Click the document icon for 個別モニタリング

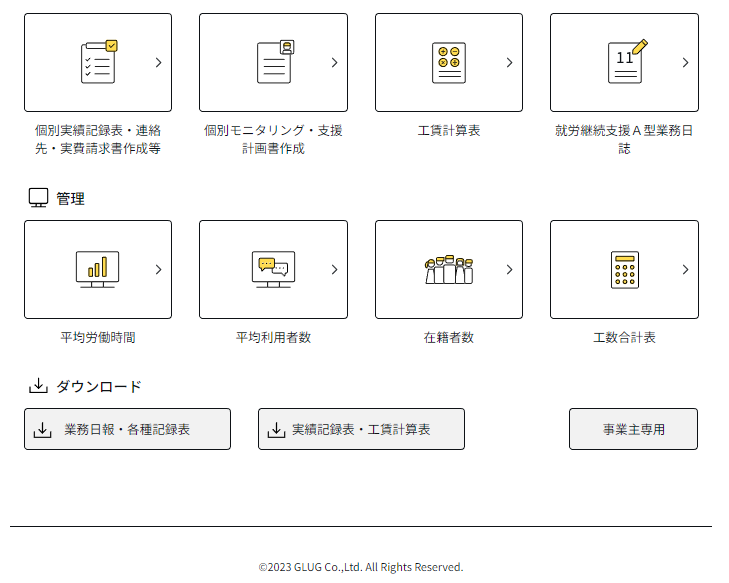[274, 62]
